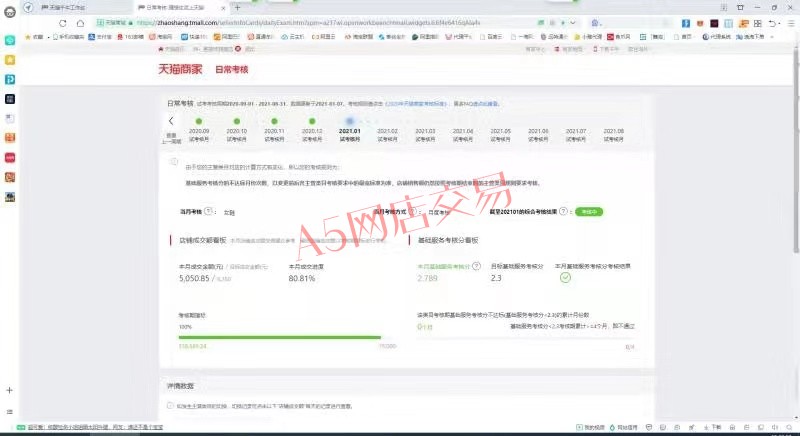
Task: Select the 2021.01 timeline month
Action: click(x=349, y=131)
